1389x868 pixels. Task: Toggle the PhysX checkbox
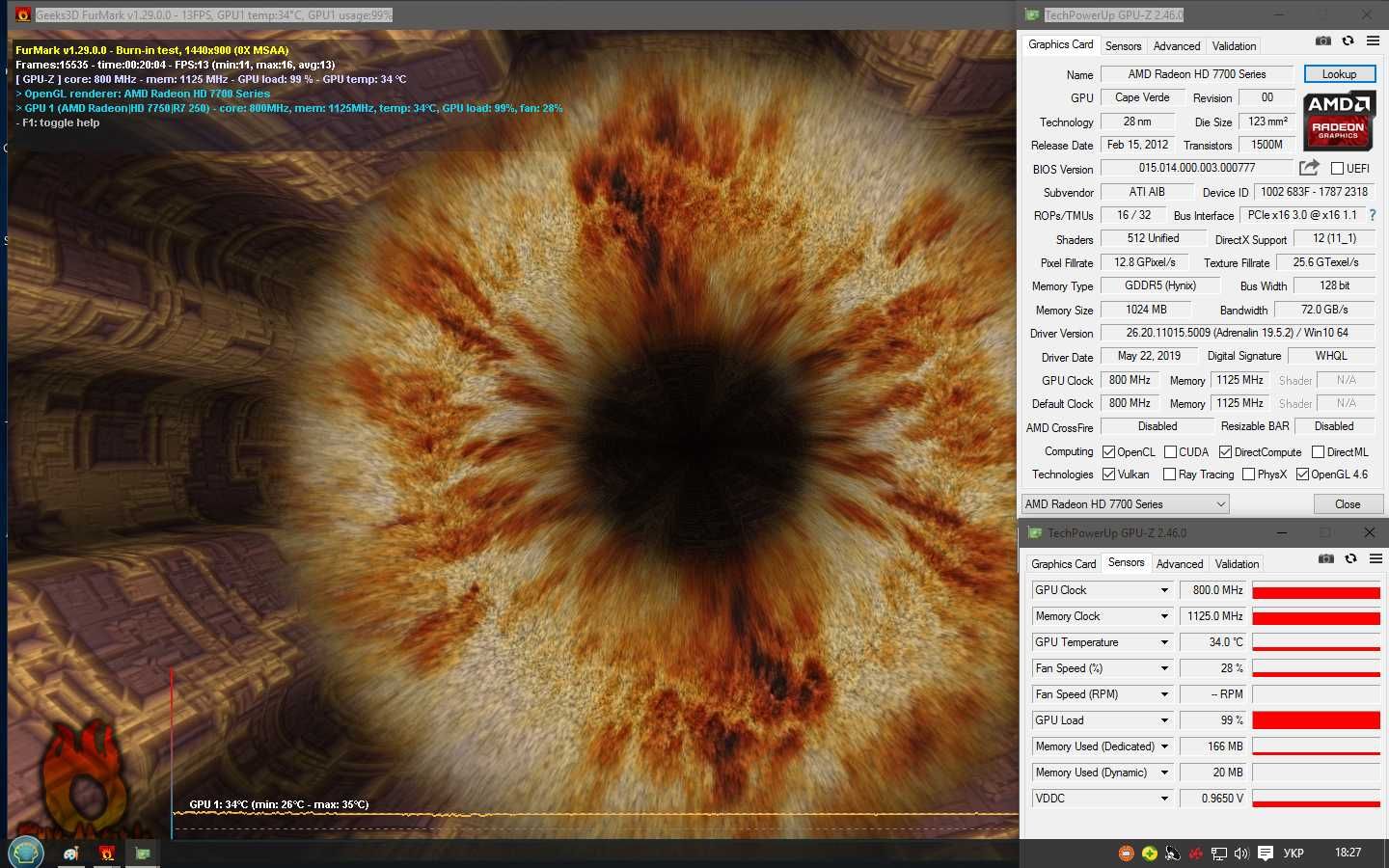click(1248, 475)
